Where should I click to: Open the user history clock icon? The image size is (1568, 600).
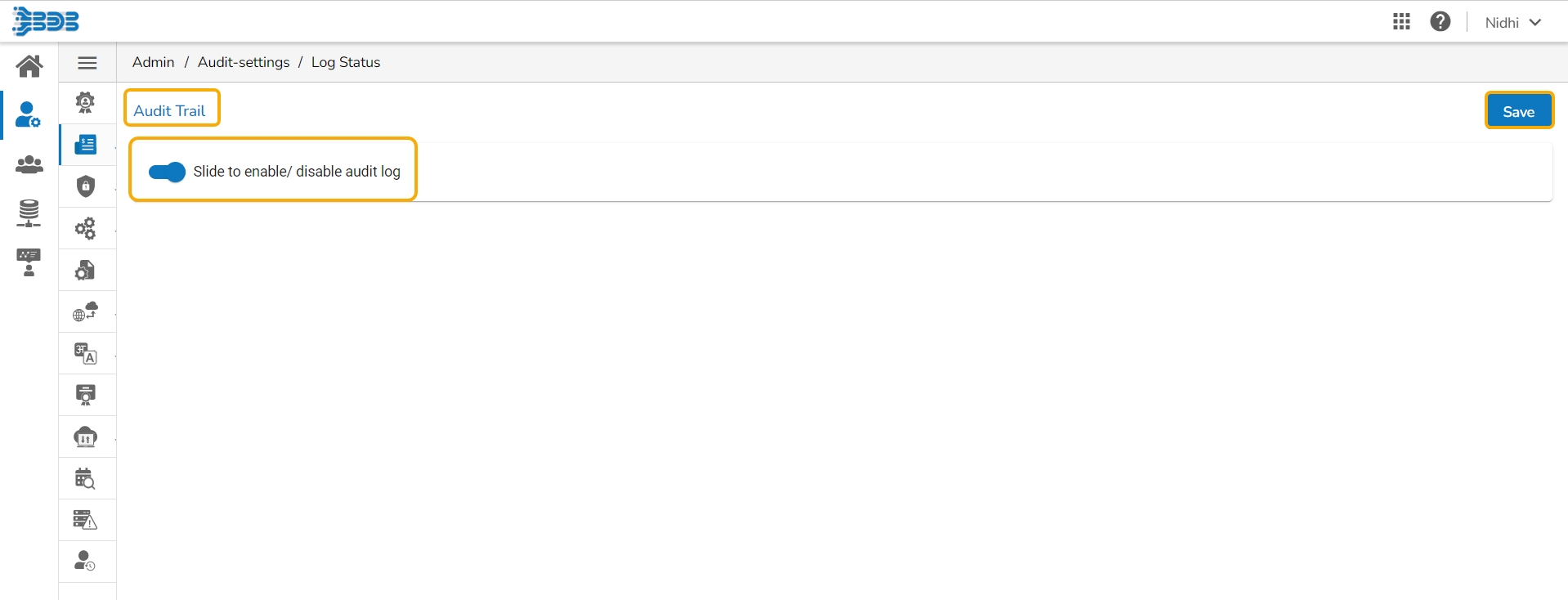click(86, 562)
